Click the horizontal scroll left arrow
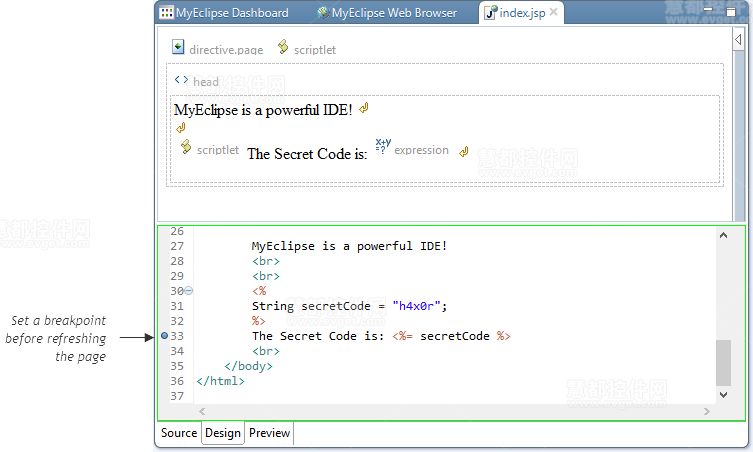 [202, 411]
